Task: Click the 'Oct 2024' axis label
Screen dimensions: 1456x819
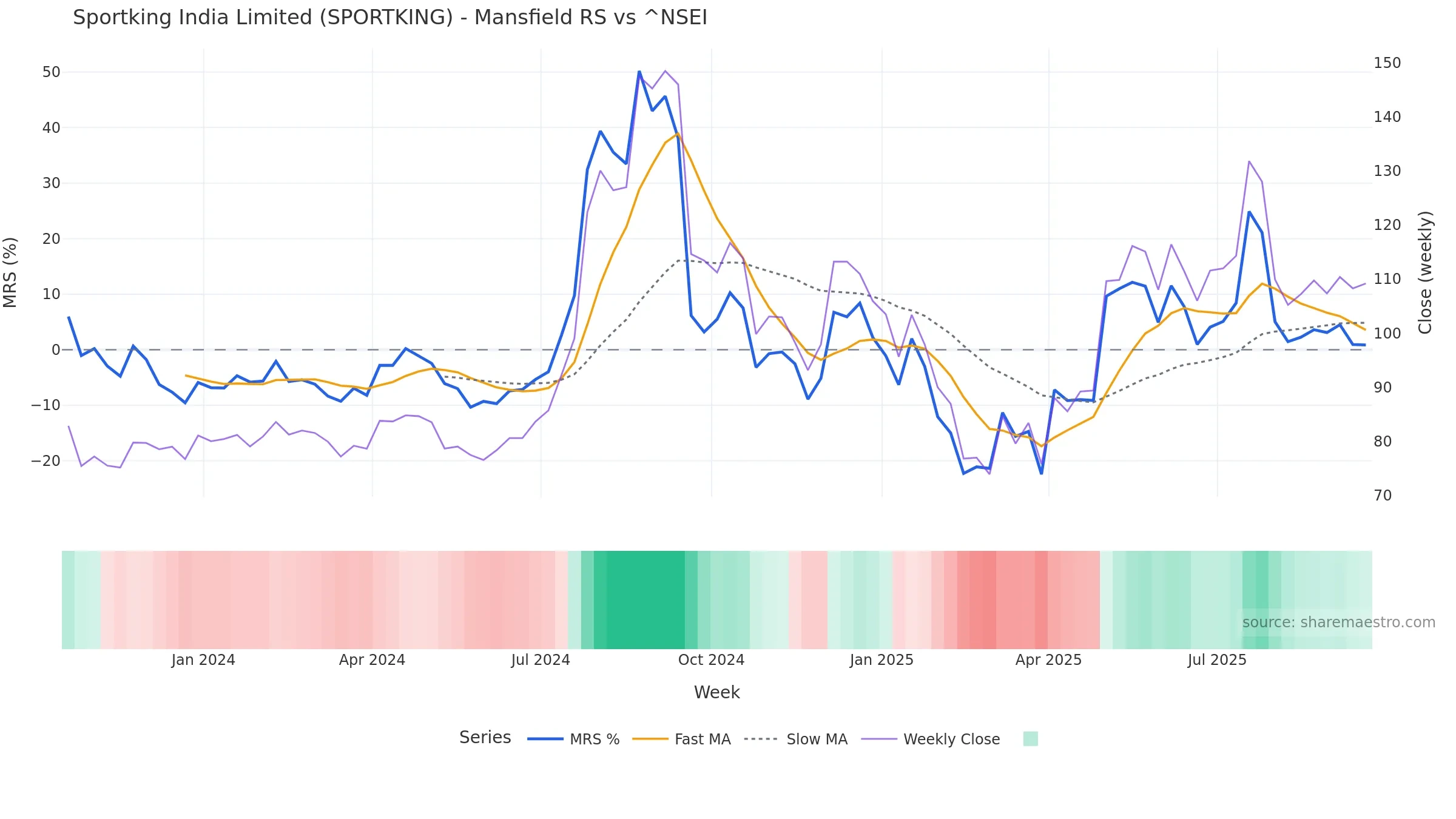Action: coord(711,660)
